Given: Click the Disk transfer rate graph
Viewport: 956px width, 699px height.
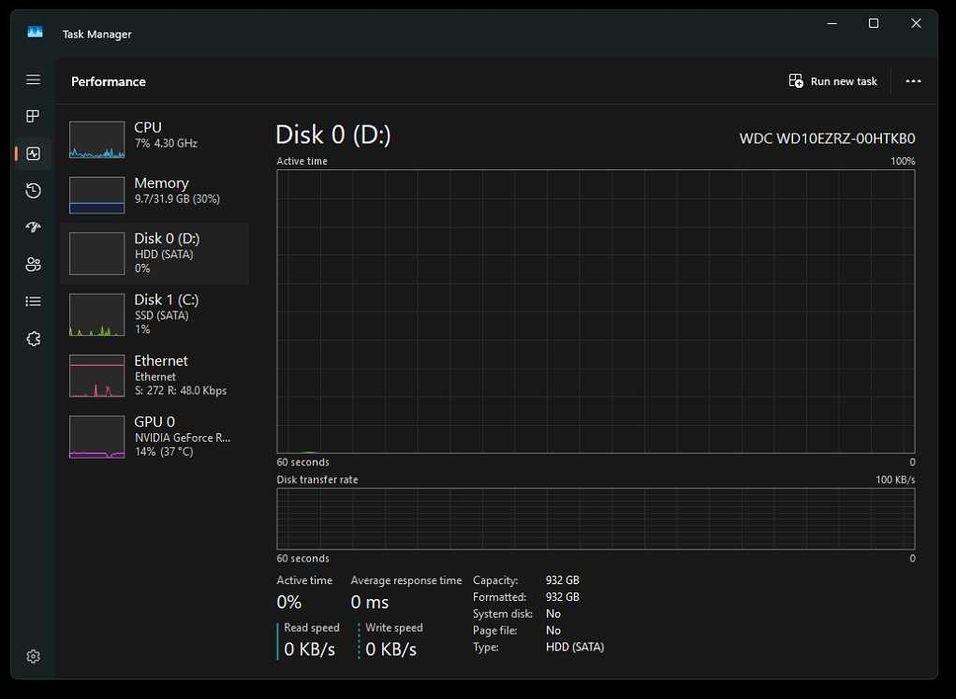Looking at the screenshot, I should click(x=595, y=518).
